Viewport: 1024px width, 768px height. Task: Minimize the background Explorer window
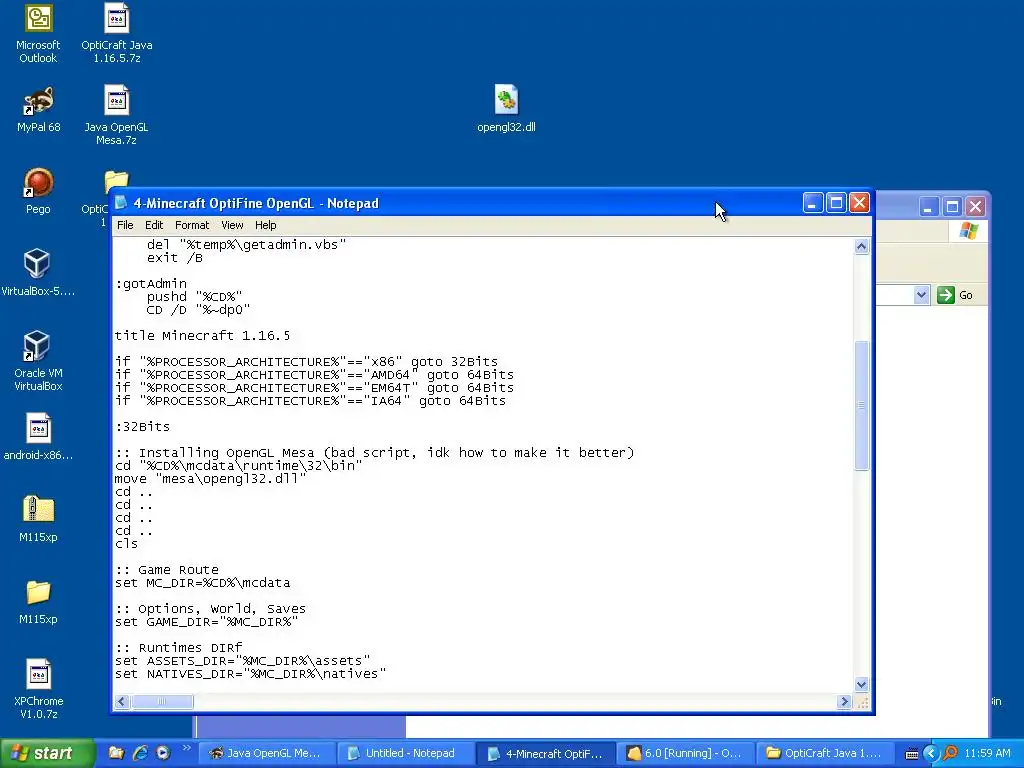tap(929, 207)
